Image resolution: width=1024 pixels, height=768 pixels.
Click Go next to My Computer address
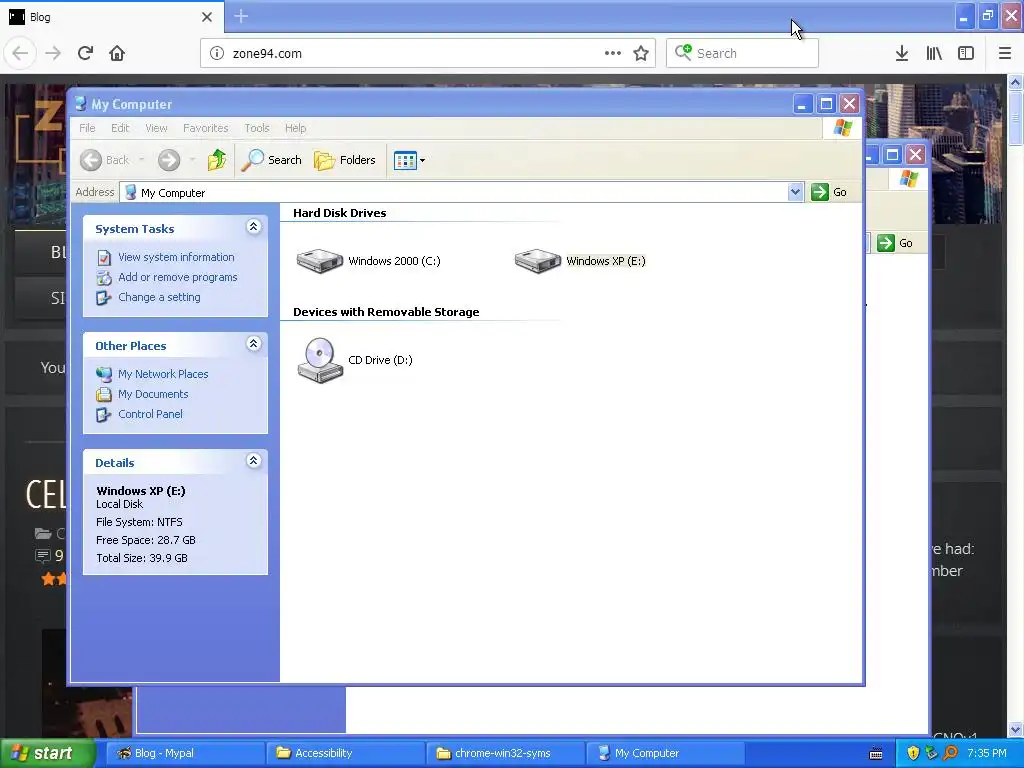[829, 192]
